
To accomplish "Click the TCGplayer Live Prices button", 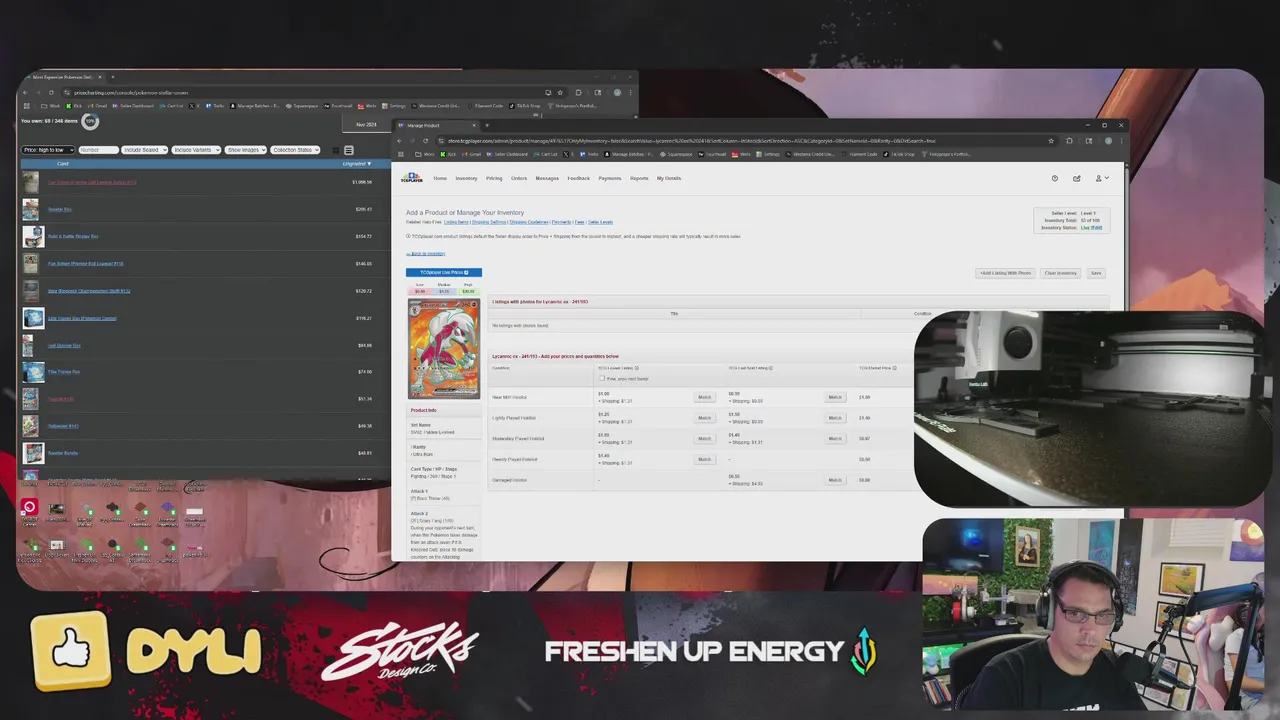I will tap(444, 272).
